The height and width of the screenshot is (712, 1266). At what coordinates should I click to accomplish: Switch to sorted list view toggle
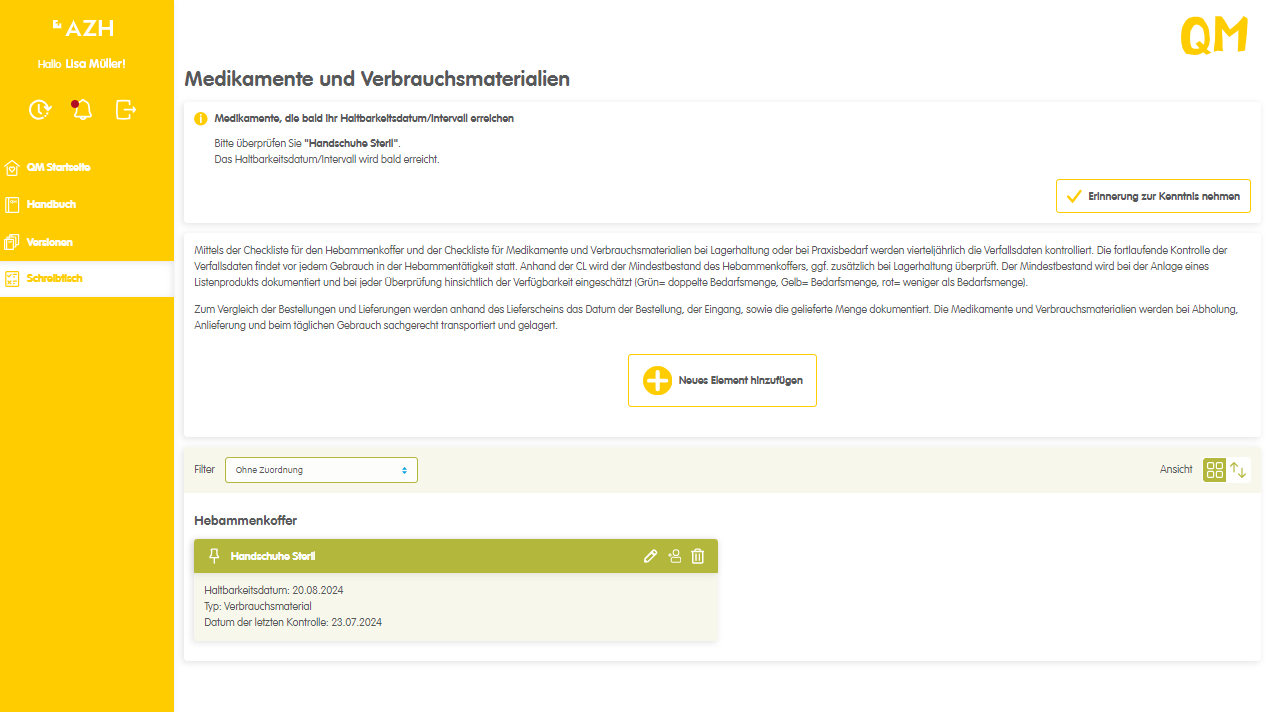tap(1239, 470)
